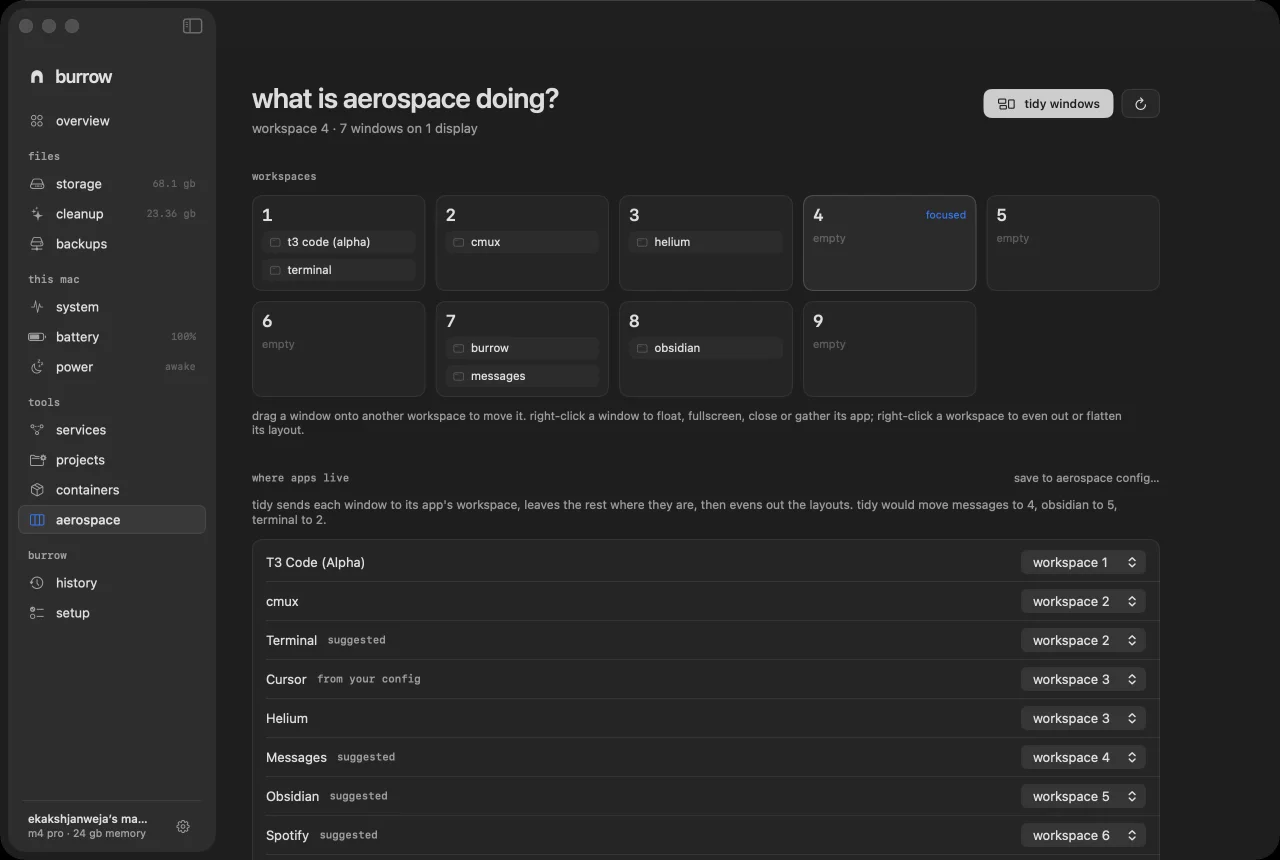Open settings via the gear icon
Image resolution: width=1280 pixels, height=860 pixels.
[x=183, y=826]
